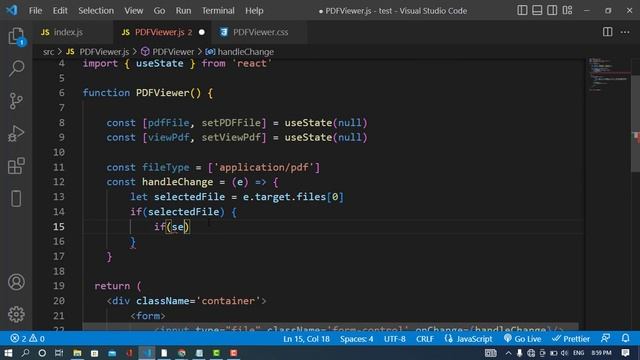Open the src folder breadcrumb
This screenshot has width=640, height=360.
click(48, 52)
